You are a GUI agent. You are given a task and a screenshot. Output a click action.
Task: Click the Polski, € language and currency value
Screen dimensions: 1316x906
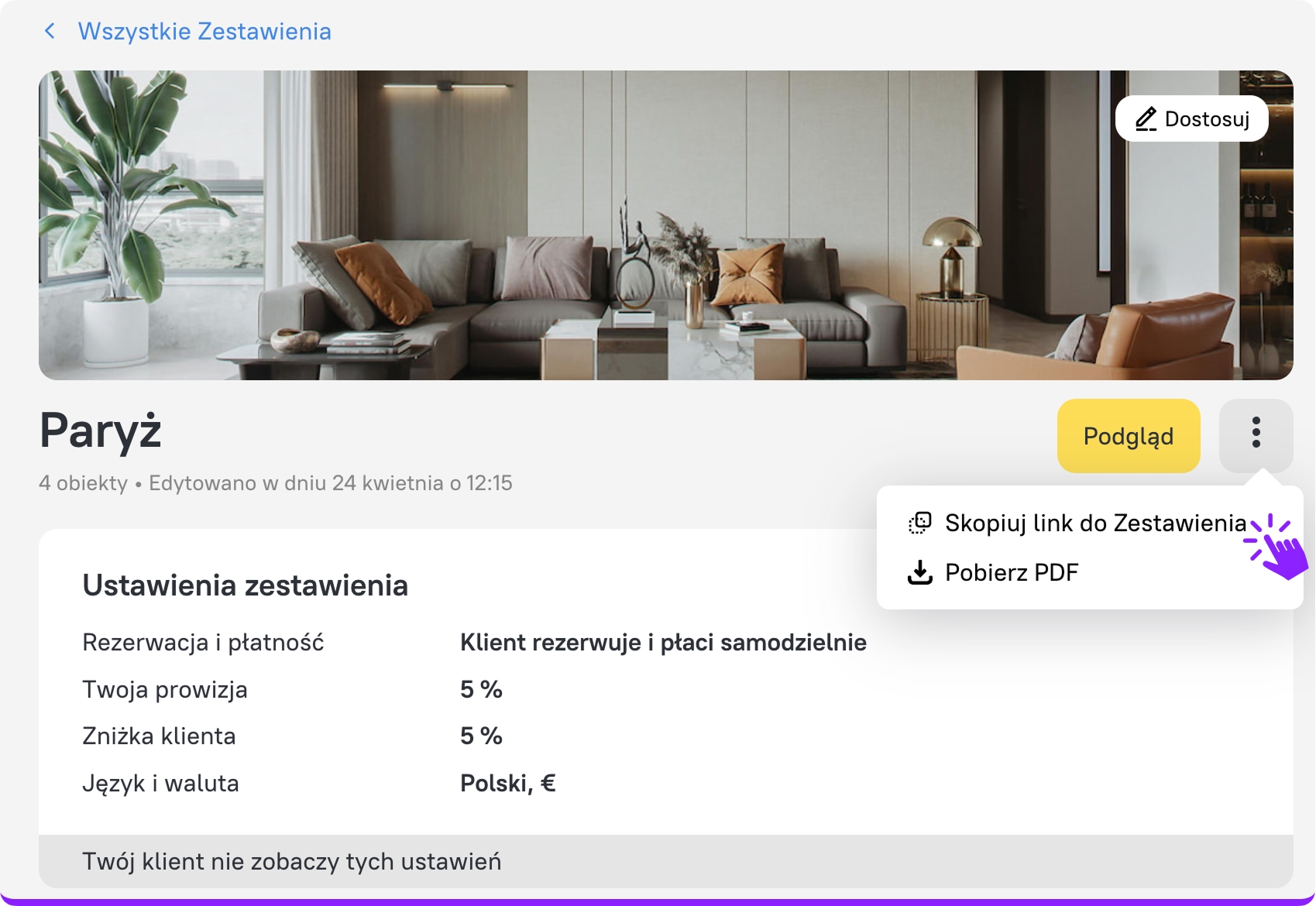tap(508, 784)
